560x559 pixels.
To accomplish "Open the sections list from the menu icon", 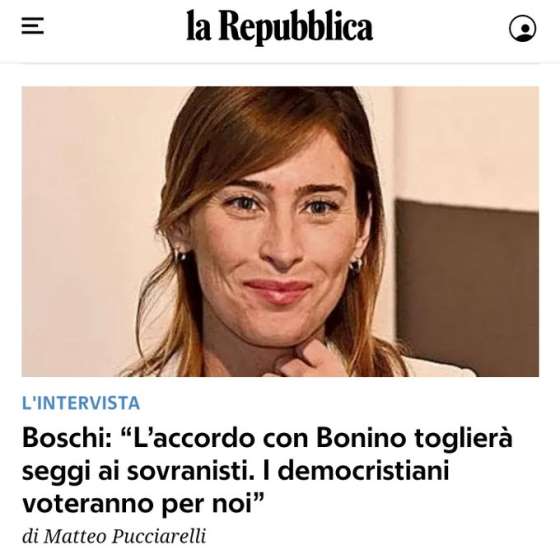I will [x=32, y=26].
